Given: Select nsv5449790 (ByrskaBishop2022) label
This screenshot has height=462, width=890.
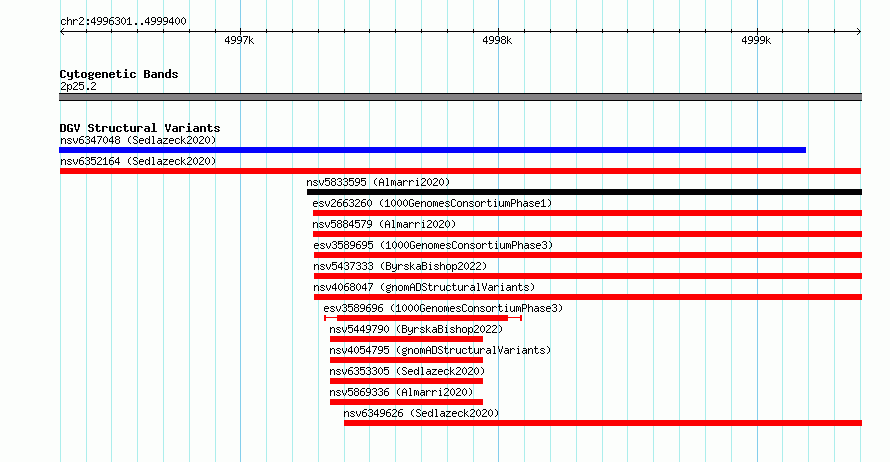Looking at the screenshot, I should (x=416, y=329).
